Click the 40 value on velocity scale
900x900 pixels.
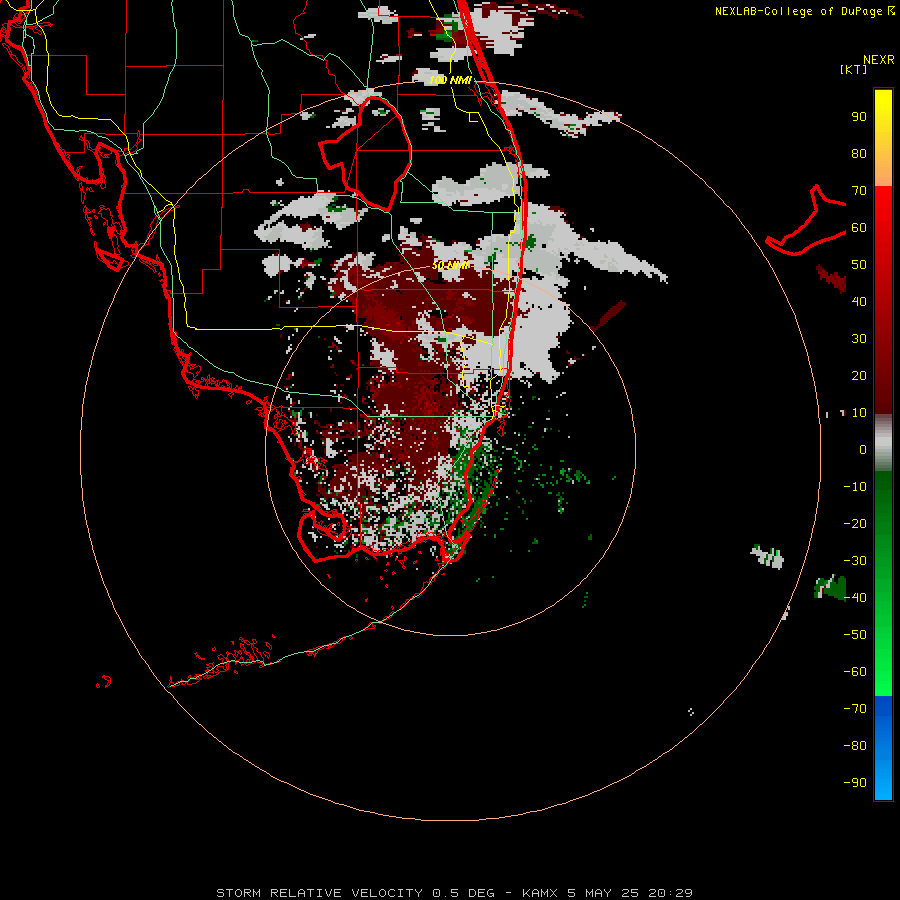point(859,301)
